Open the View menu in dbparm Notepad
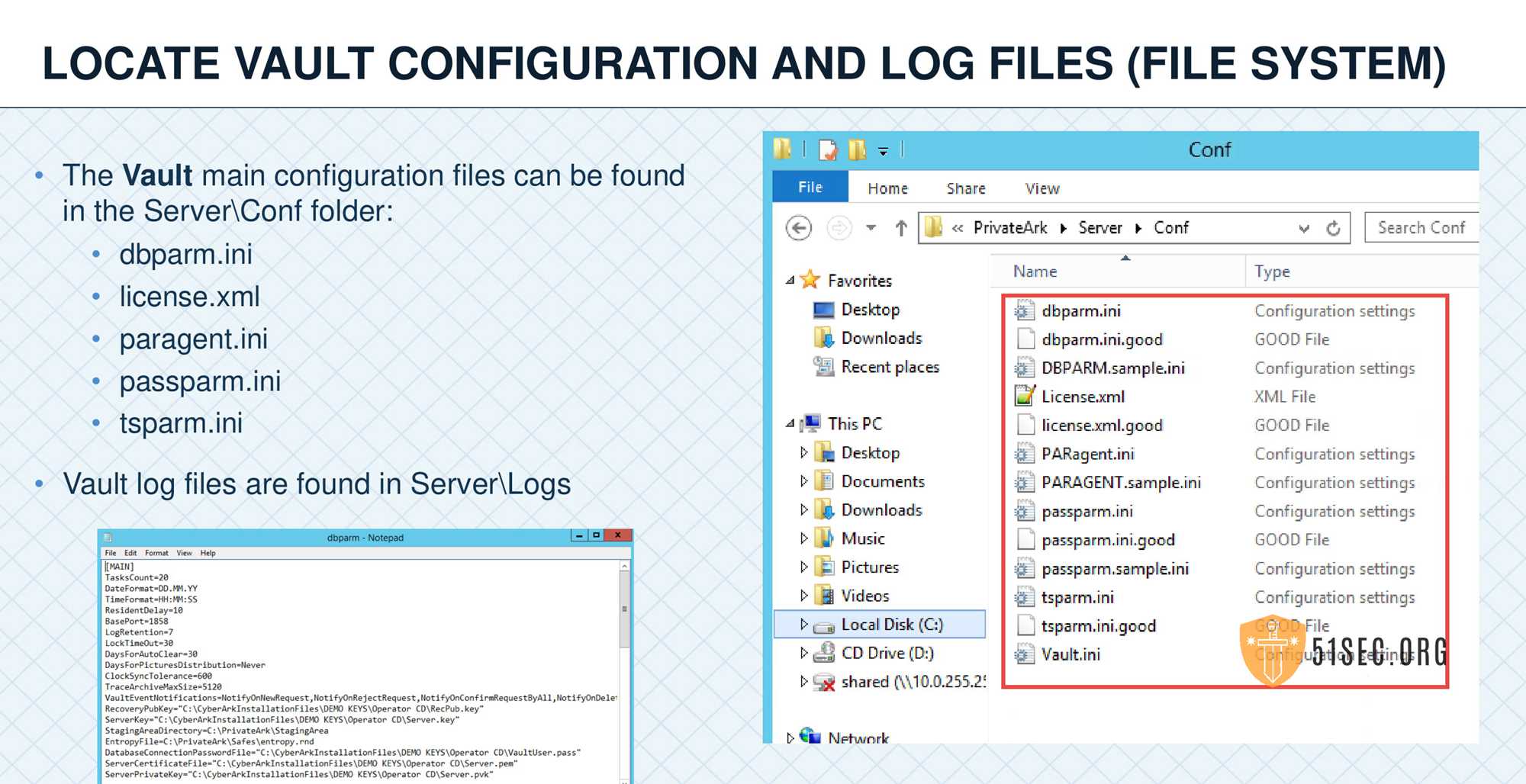Viewport: 1526px width, 784px height. 185,553
